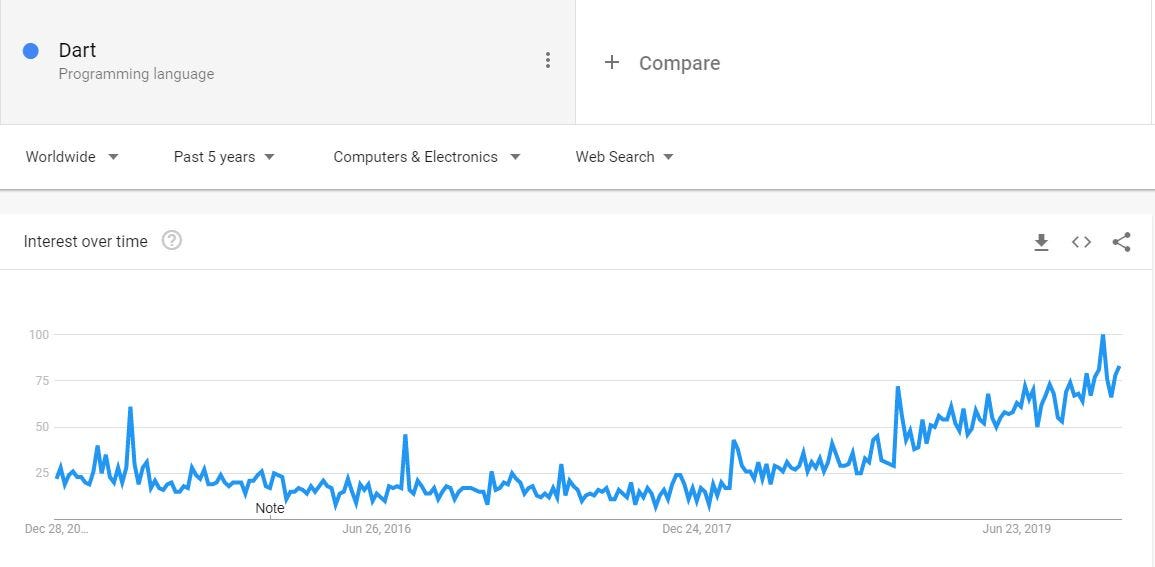Click the Compare text to add a term
This screenshot has width=1155, height=567.
(679, 63)
